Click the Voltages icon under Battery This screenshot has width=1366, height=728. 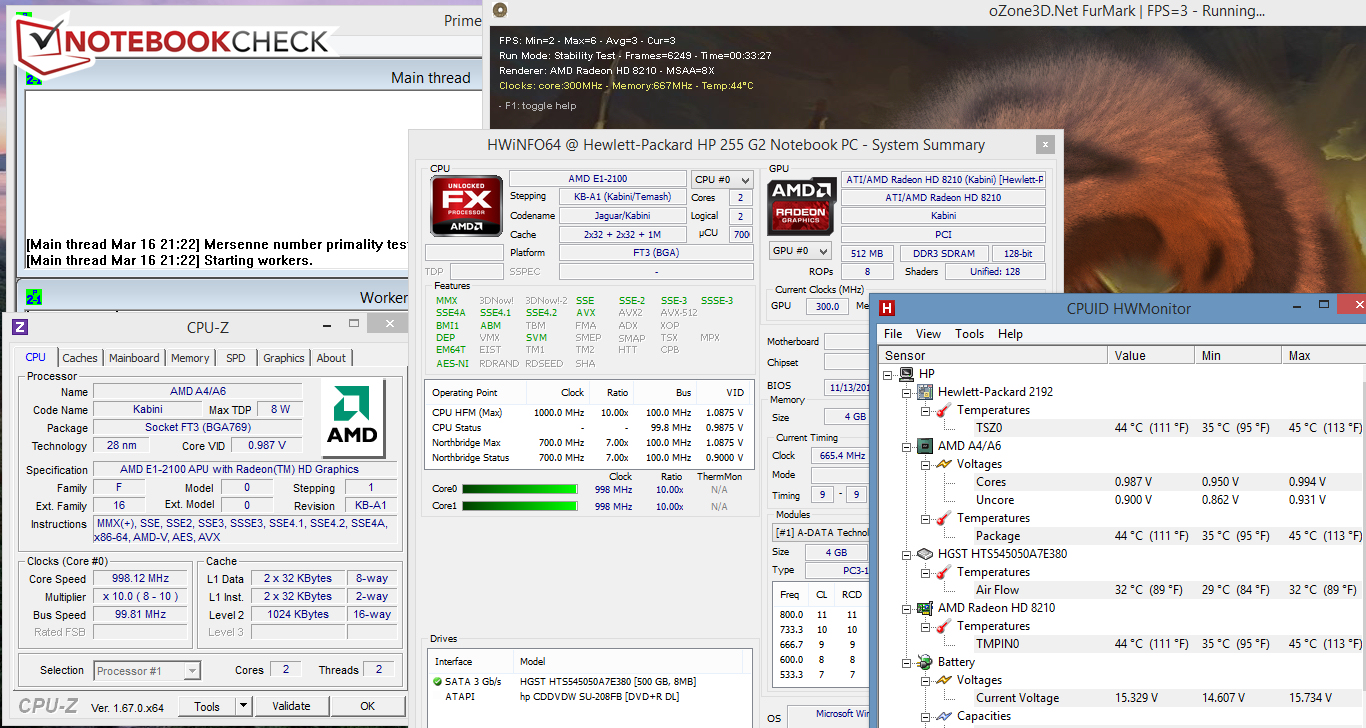[944, 680]
